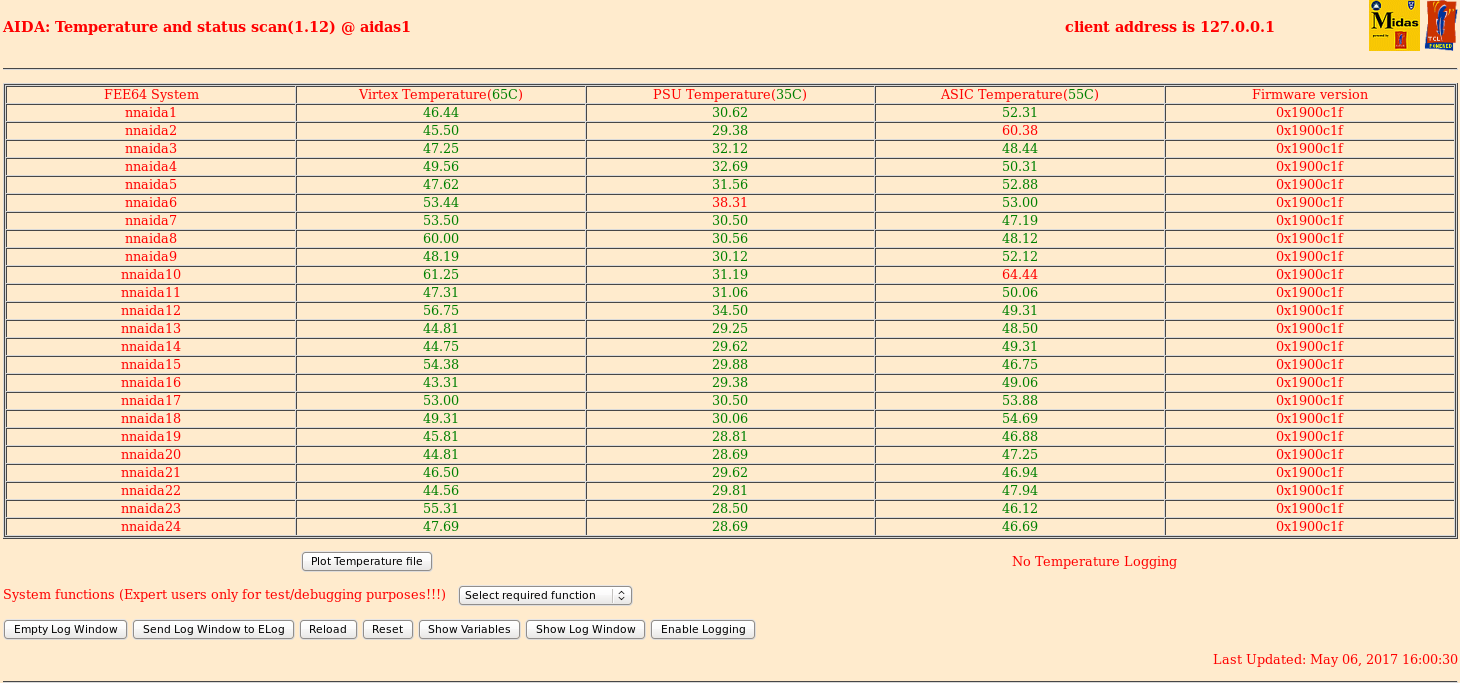Click the FEE64 System column header

pos(151,95)
